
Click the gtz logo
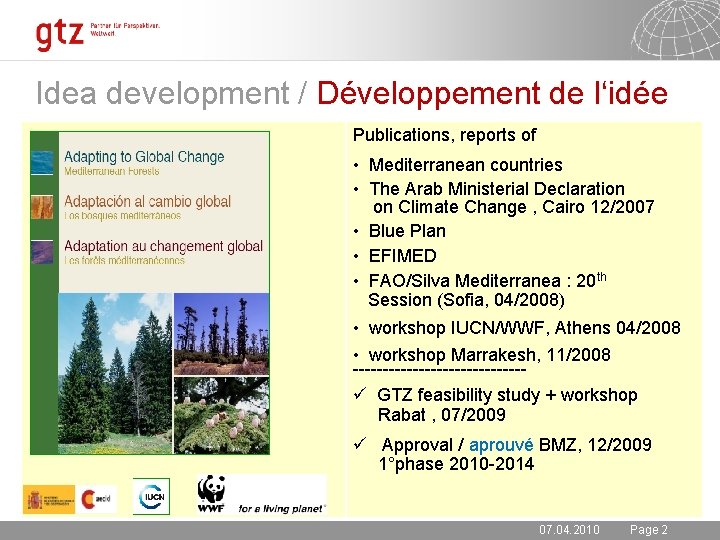click(x=60, y=35)
